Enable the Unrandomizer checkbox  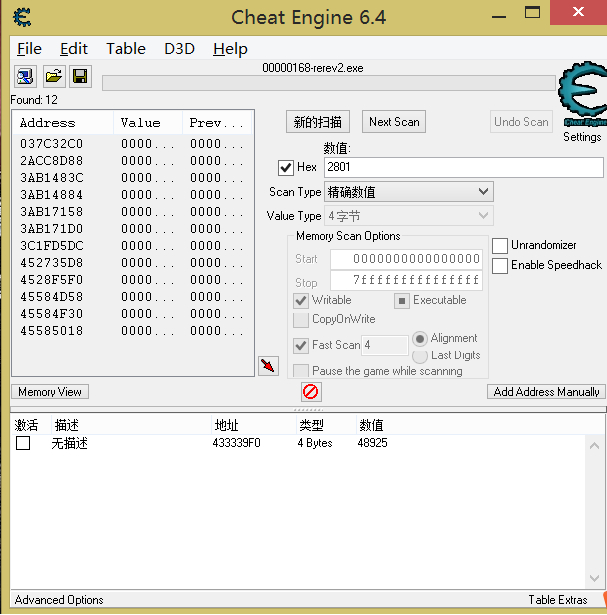(x=500, y=246)
